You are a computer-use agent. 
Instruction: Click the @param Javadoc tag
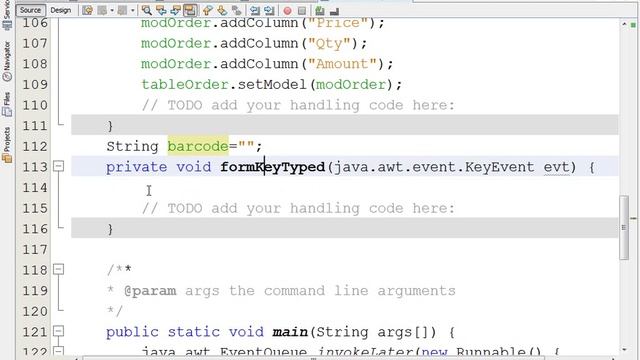coord(150,291)
